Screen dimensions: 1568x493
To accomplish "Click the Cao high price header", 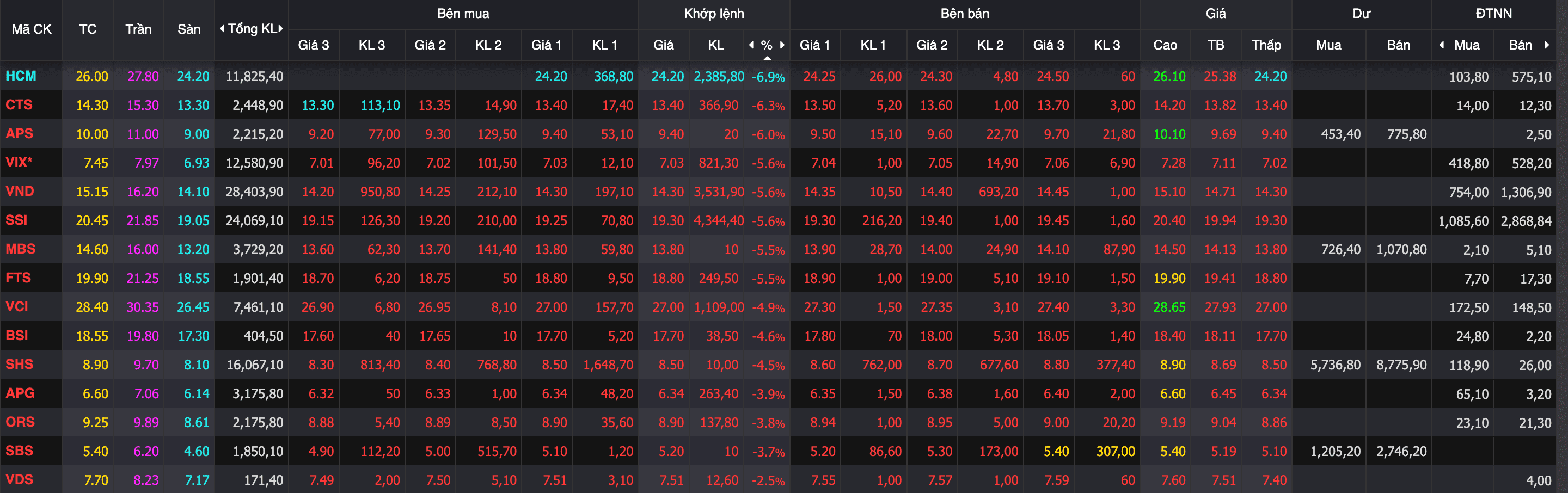I will tap(1165, 45).
